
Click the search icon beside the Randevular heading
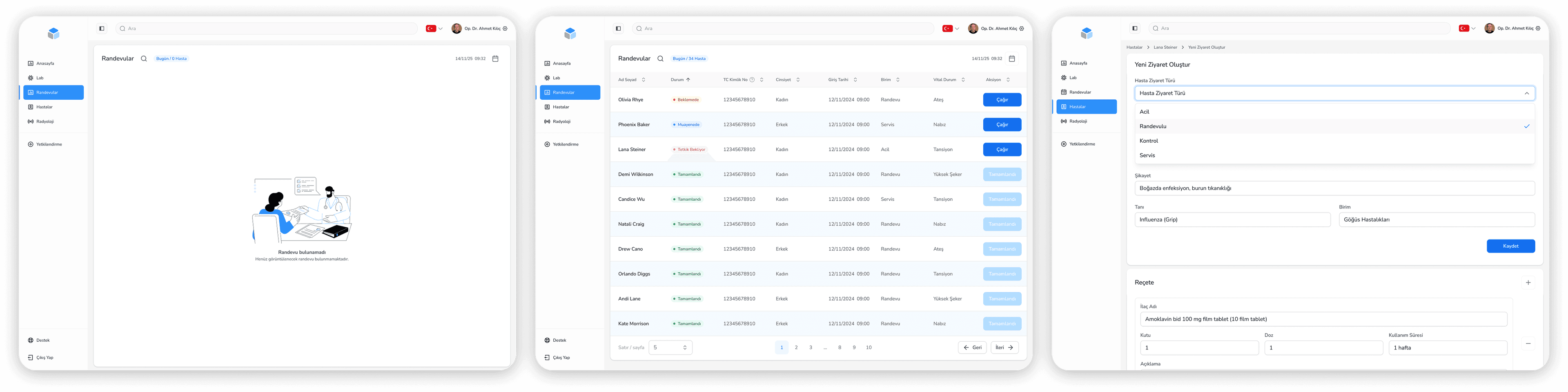coord(144,58)
